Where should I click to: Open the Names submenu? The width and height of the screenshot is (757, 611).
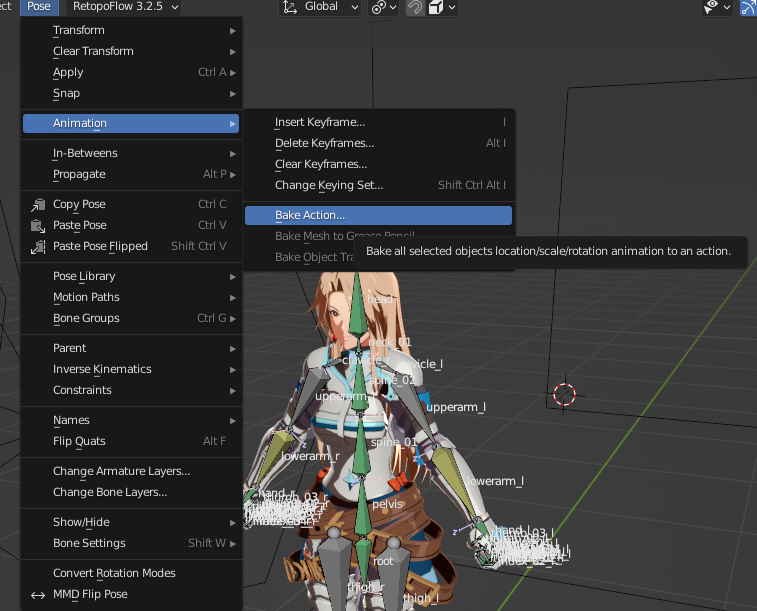(x=131, y=420)
